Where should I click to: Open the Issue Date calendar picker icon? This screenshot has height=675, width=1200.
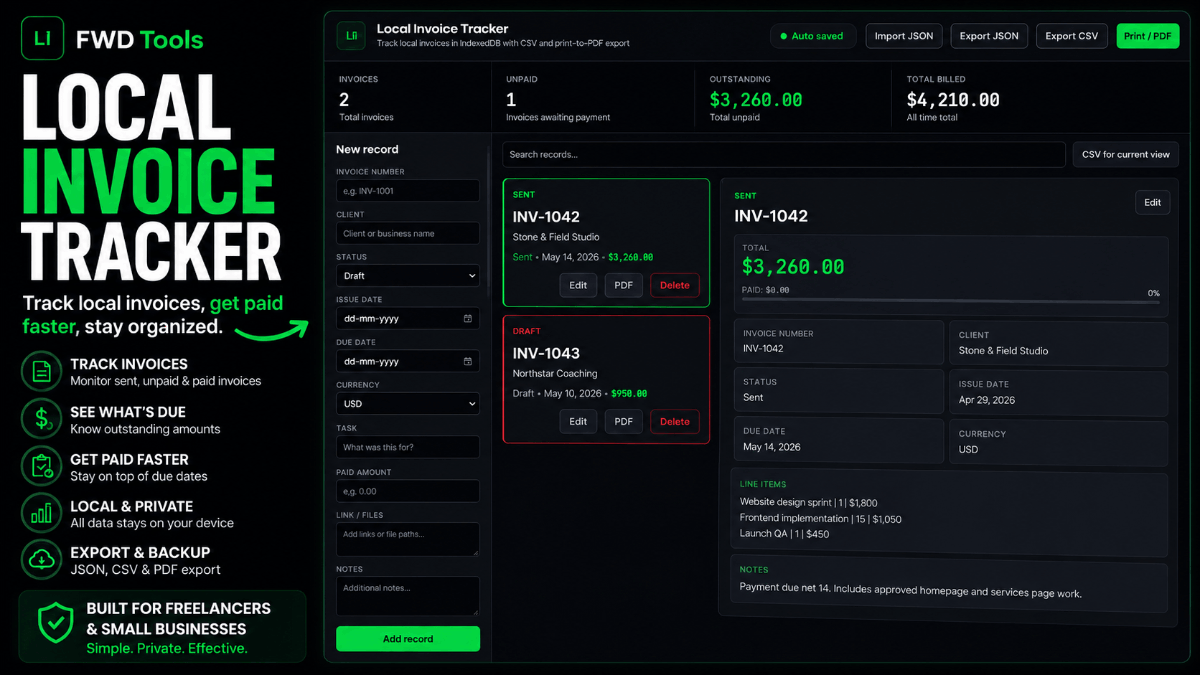click(x=468, y=318)
